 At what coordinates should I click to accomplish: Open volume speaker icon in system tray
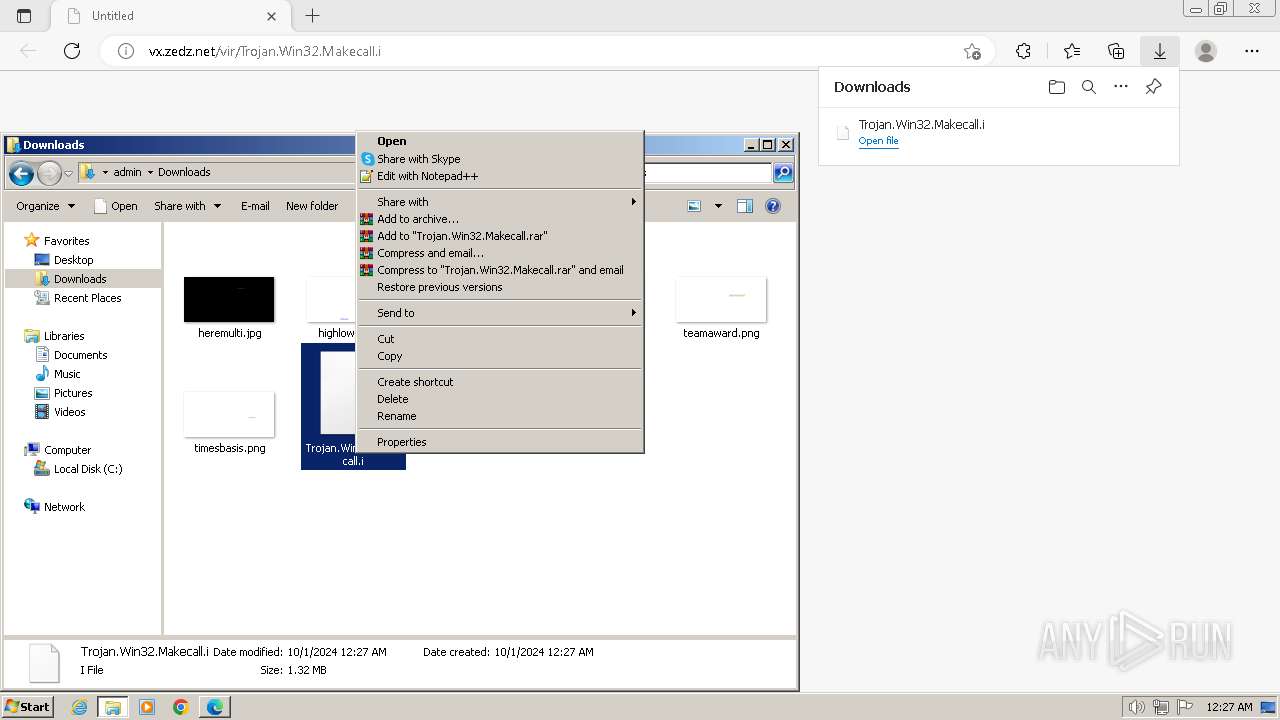click(1137, 707)
